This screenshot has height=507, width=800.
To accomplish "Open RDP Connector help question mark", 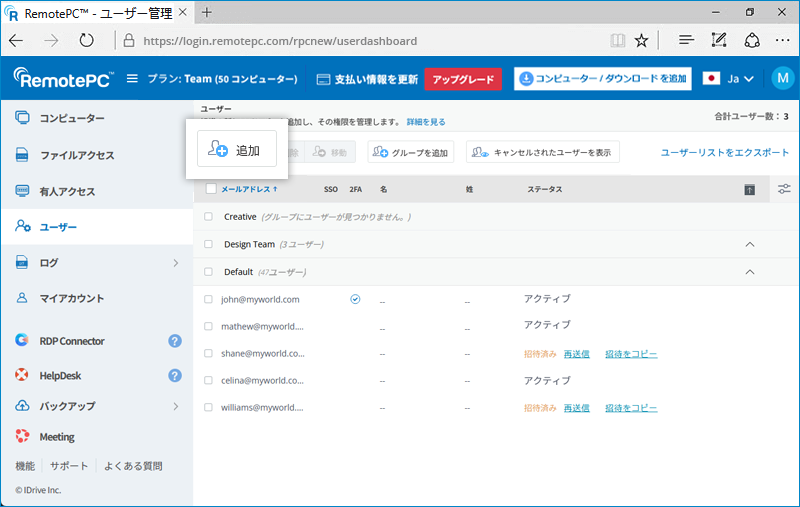I will pyautogui.click(x=175, y=341).
